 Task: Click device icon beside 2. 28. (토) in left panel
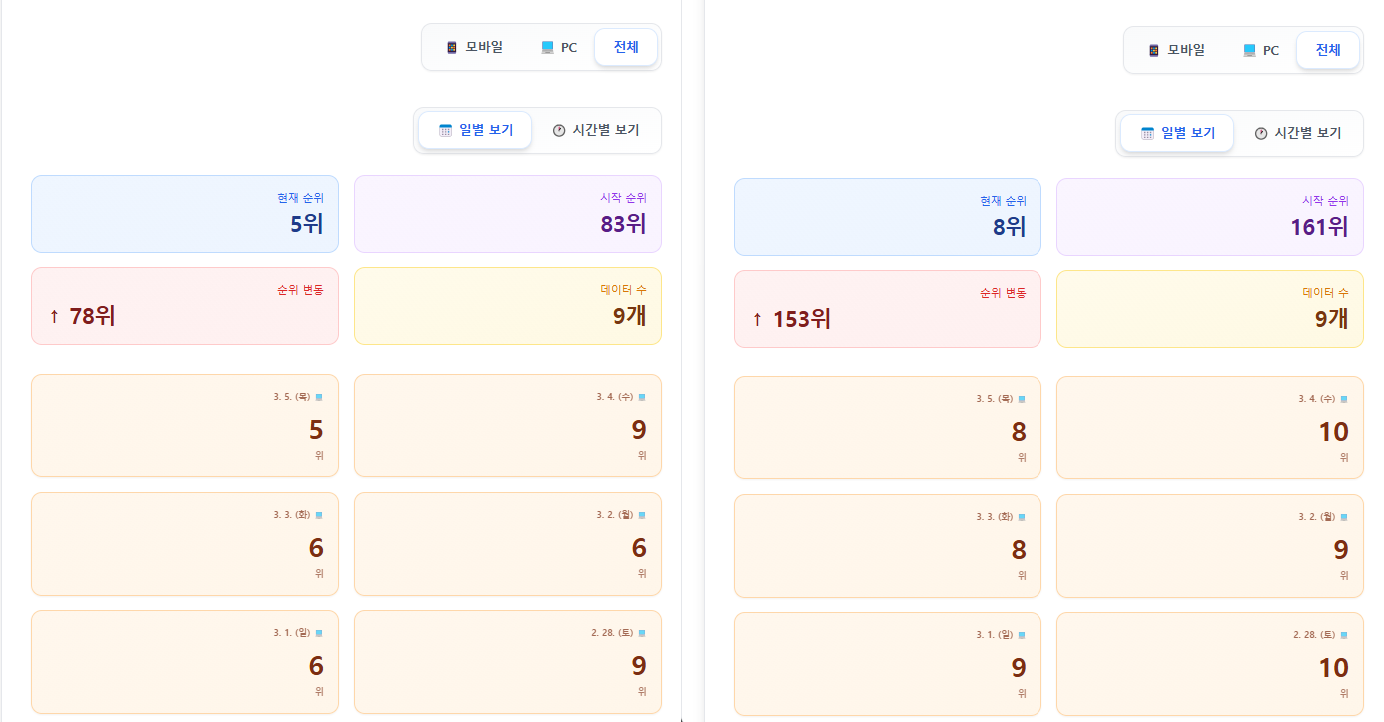point(642,633)
